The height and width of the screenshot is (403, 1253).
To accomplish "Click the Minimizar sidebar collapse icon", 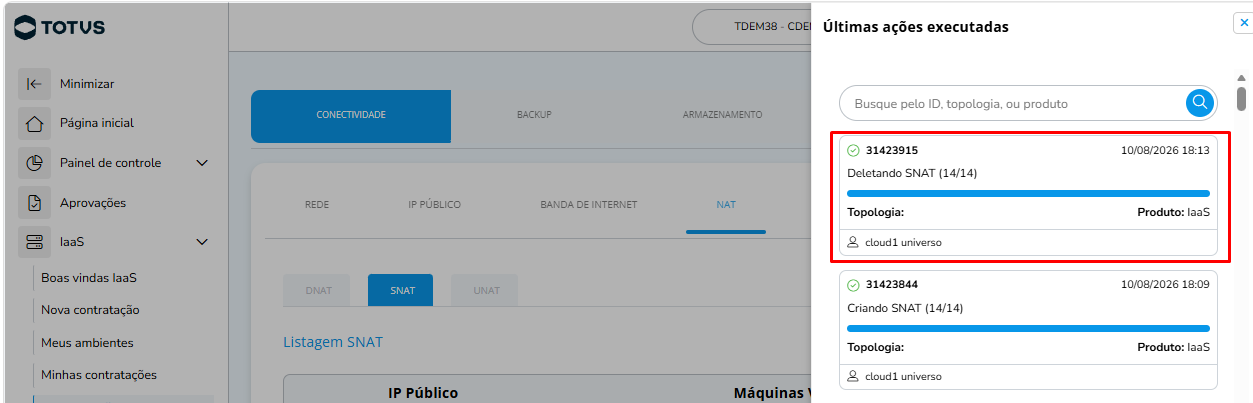I will [x=34, y=84].
